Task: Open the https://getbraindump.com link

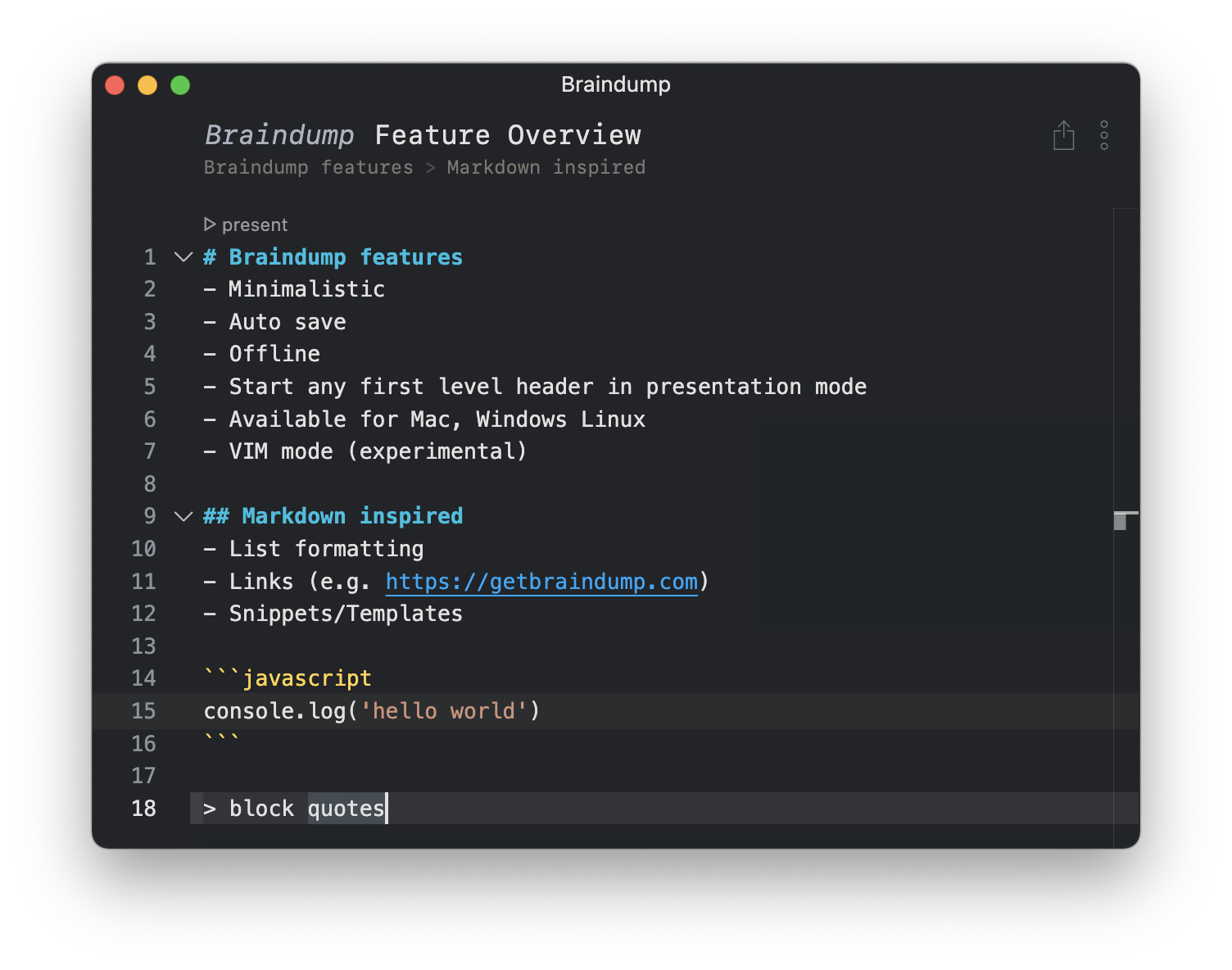Action: tap(541, 582)
